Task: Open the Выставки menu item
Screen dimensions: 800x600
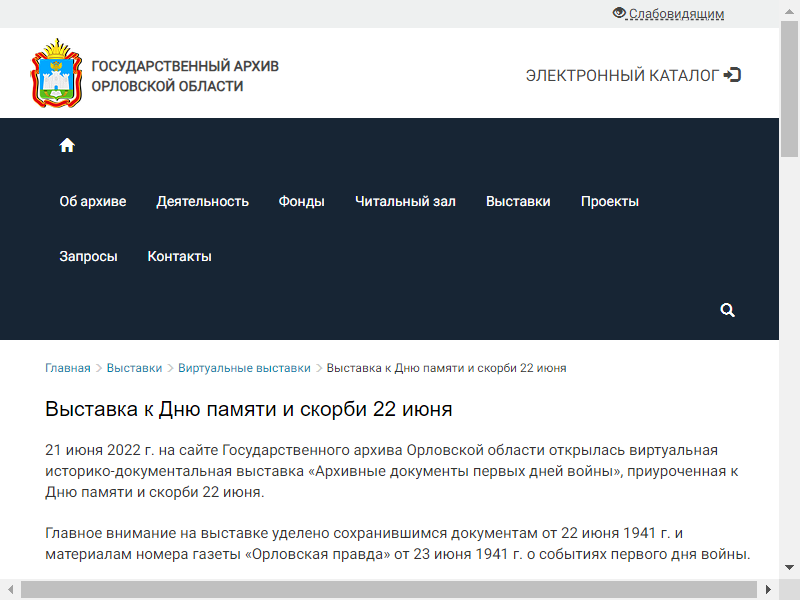Action: (x=518, y=201)
